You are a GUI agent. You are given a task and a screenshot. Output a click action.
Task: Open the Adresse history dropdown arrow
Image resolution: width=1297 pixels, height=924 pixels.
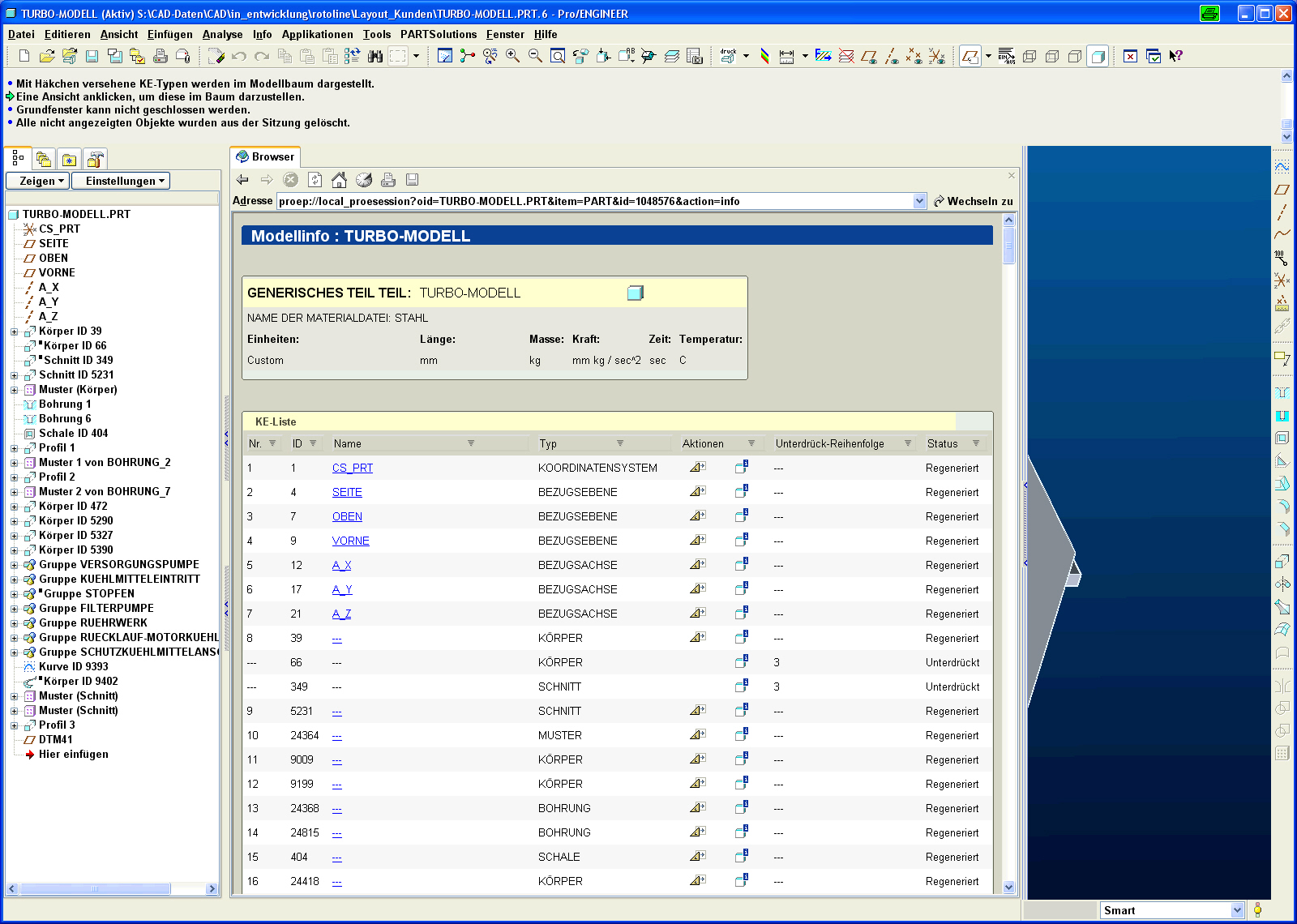[x=919, y=201]
